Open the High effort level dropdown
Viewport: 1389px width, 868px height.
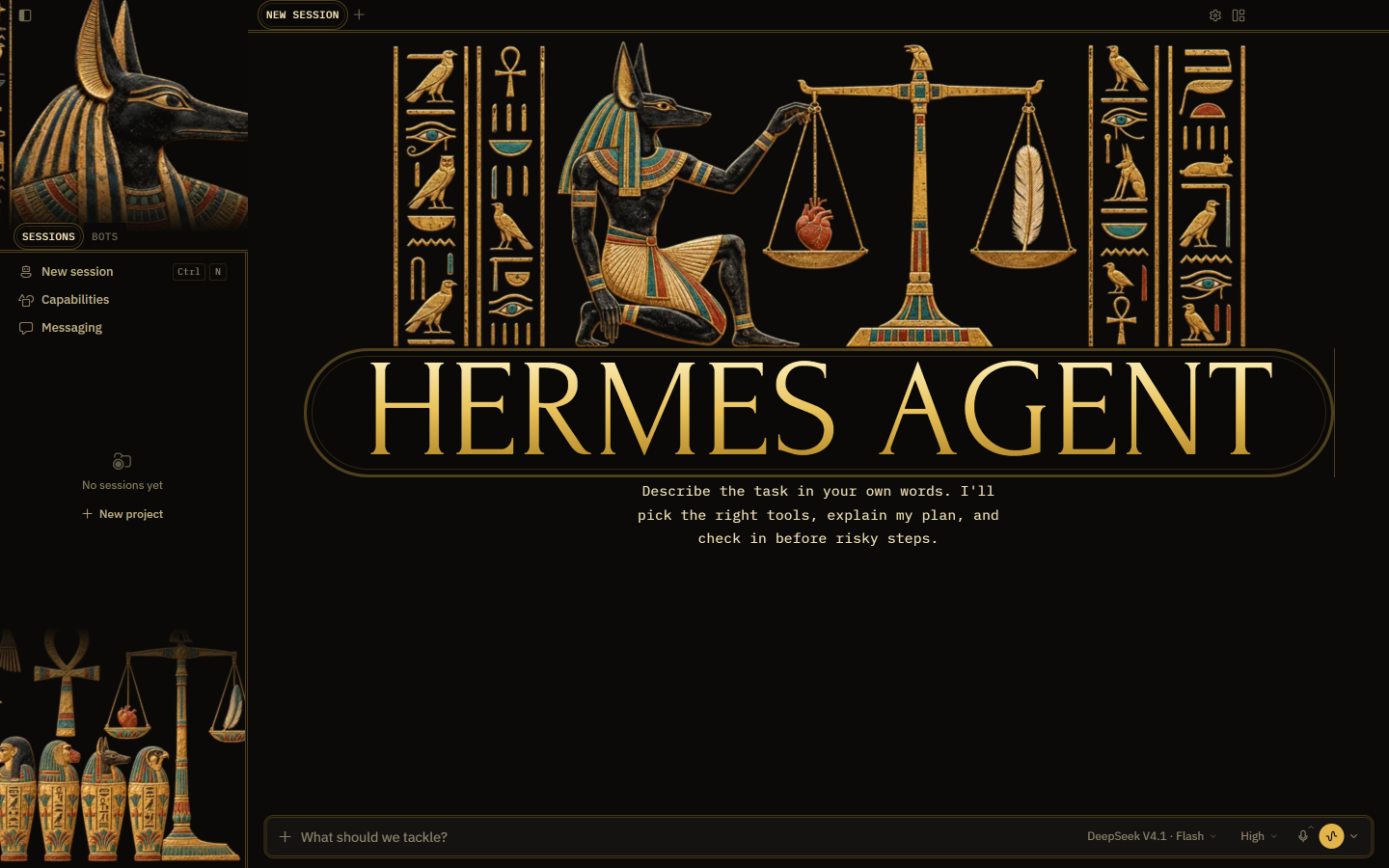(x=1259, y=836)
